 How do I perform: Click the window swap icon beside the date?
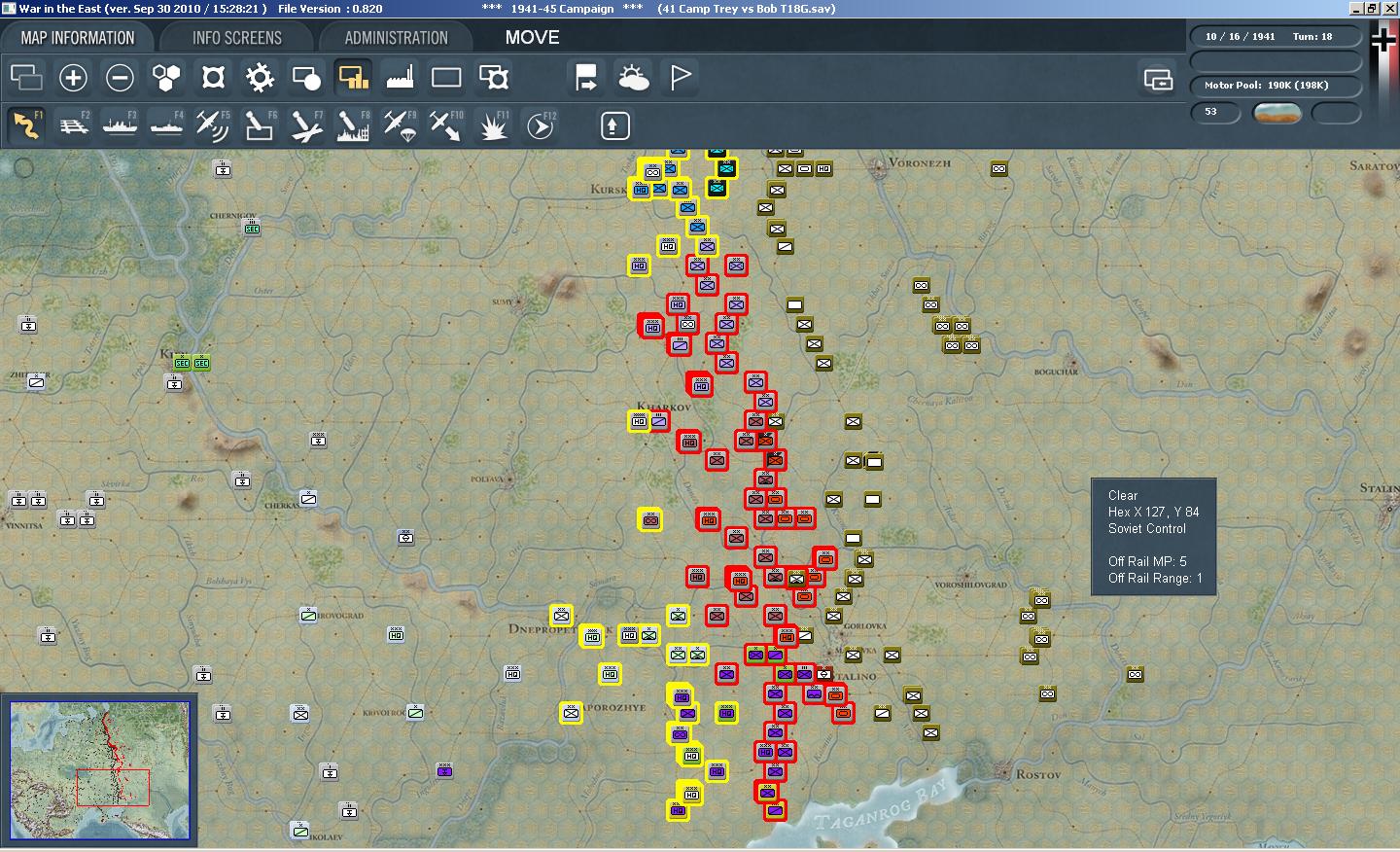1158,79
